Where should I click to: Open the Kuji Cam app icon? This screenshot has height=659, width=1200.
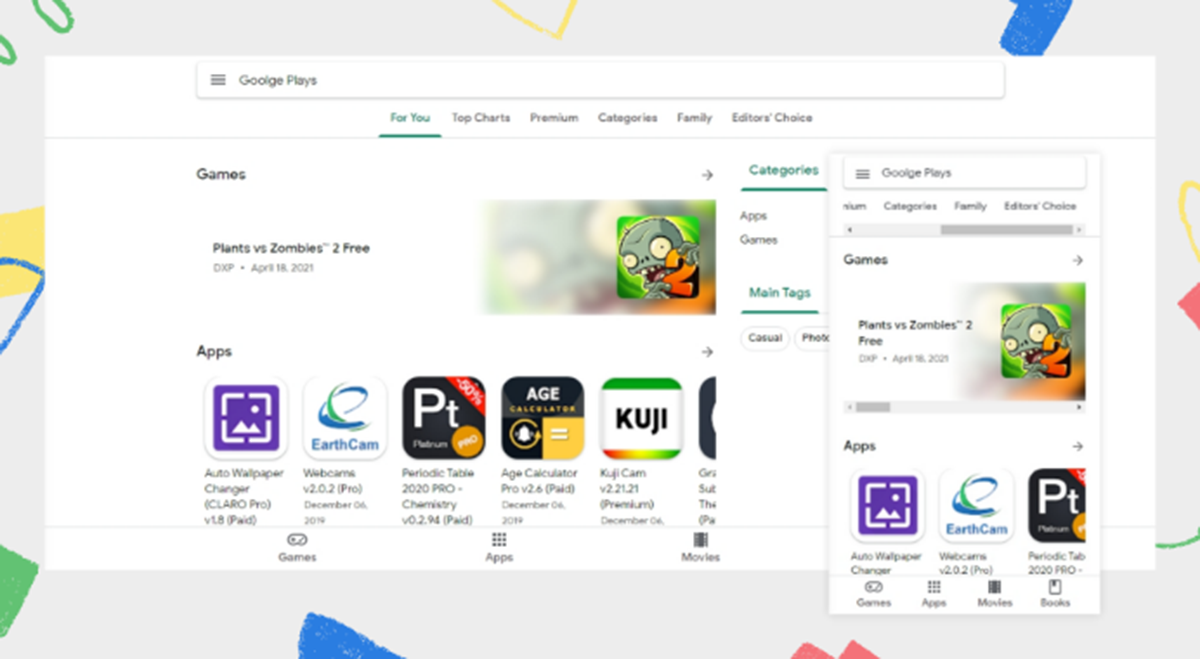coord(641,418)
